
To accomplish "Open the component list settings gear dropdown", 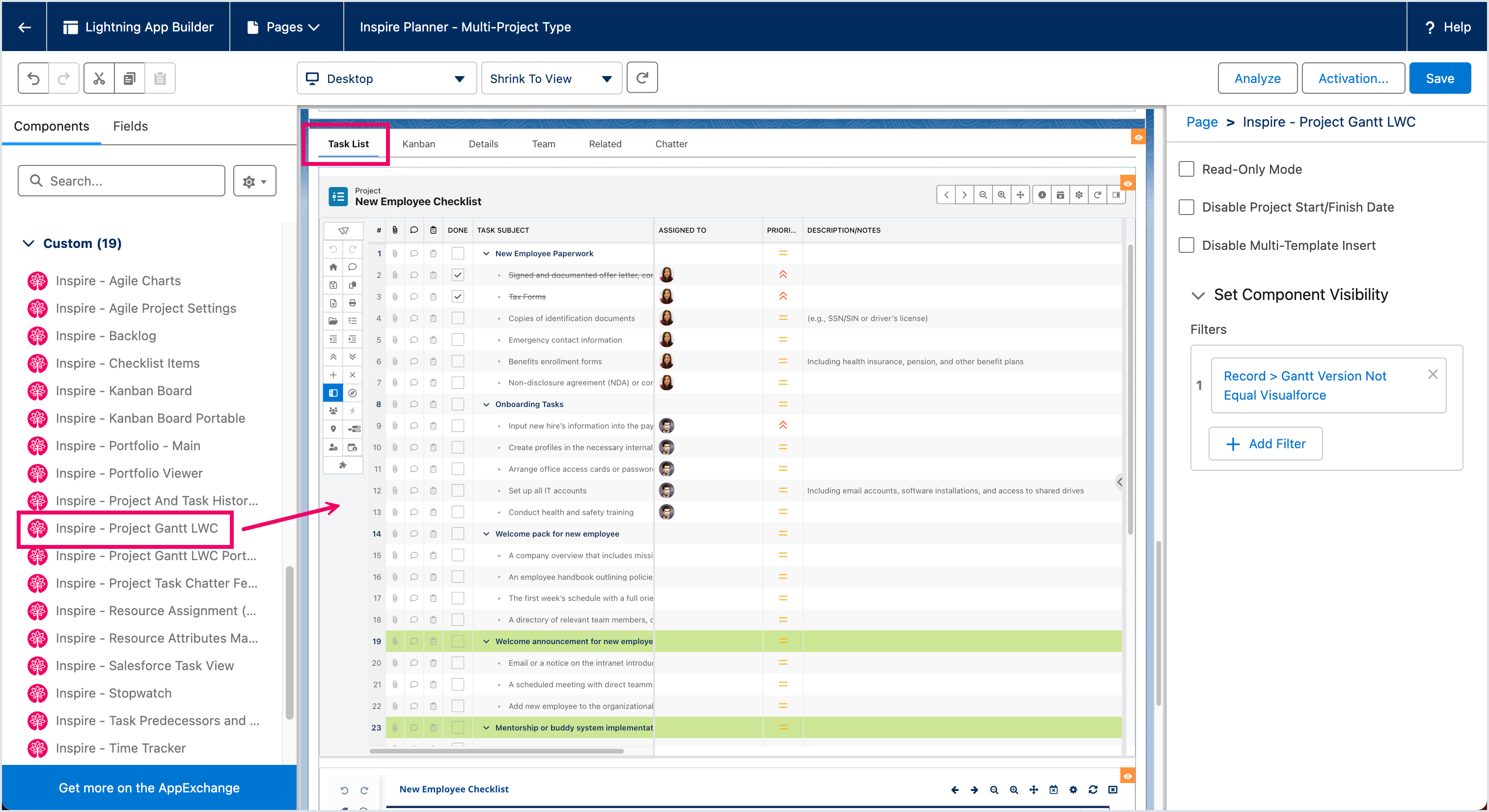I will pos(254,181).
